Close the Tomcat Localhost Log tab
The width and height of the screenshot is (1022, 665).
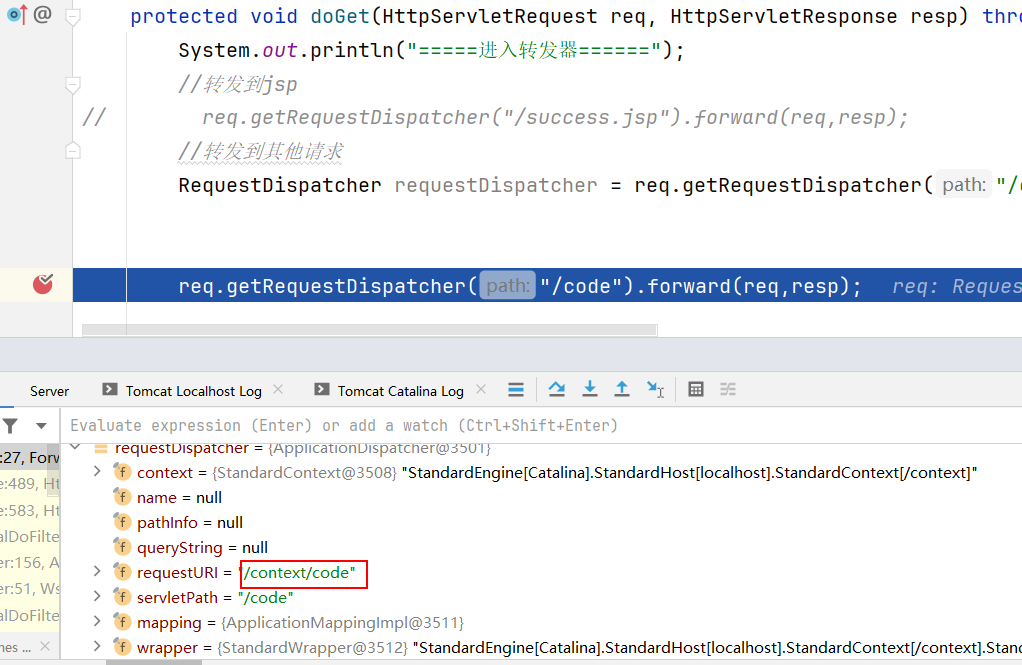278,390
